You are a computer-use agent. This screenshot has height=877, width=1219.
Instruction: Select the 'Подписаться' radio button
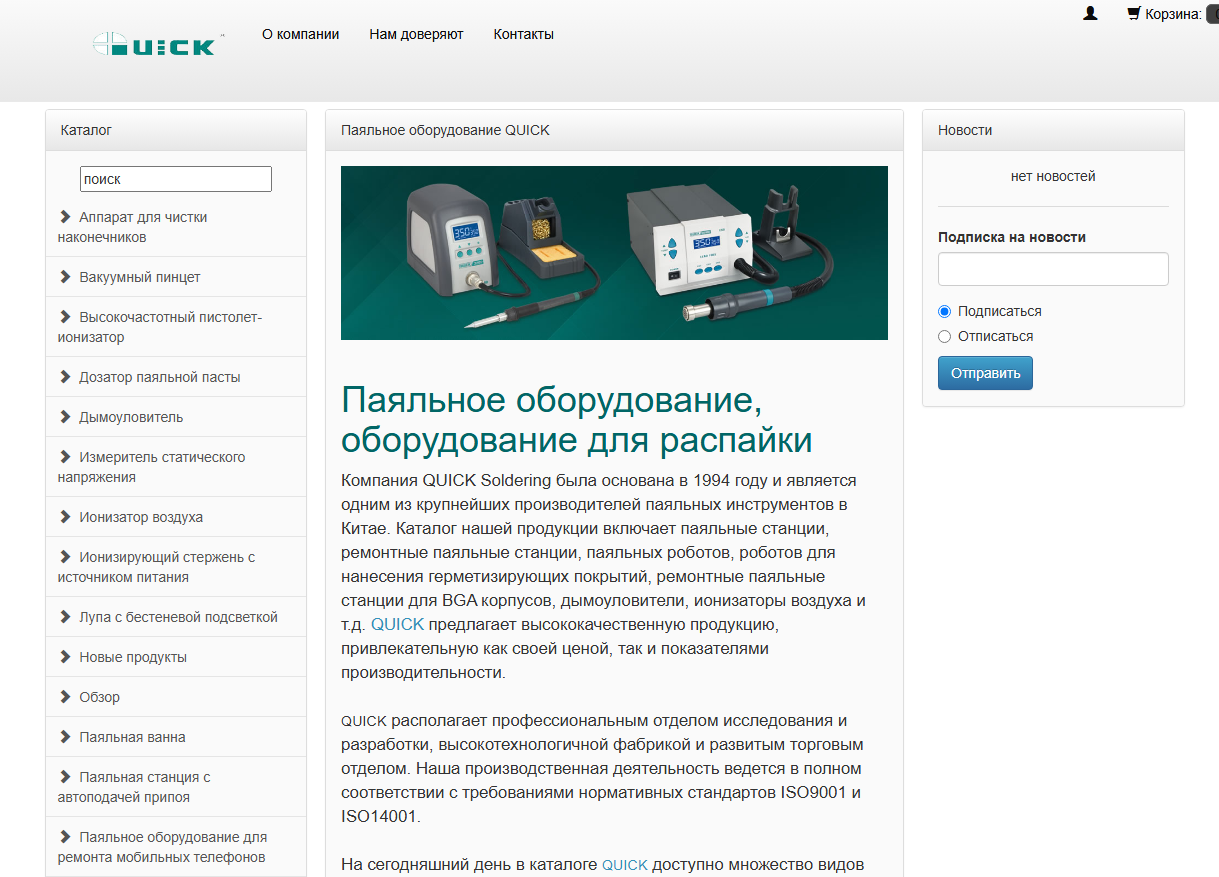[944, 311]
